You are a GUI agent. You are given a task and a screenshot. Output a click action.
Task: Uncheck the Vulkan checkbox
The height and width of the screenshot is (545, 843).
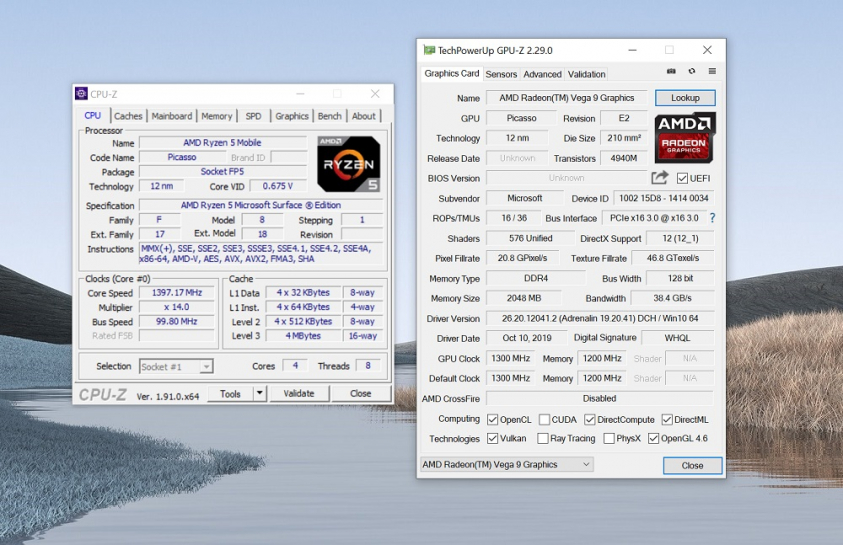click(492, 438)
